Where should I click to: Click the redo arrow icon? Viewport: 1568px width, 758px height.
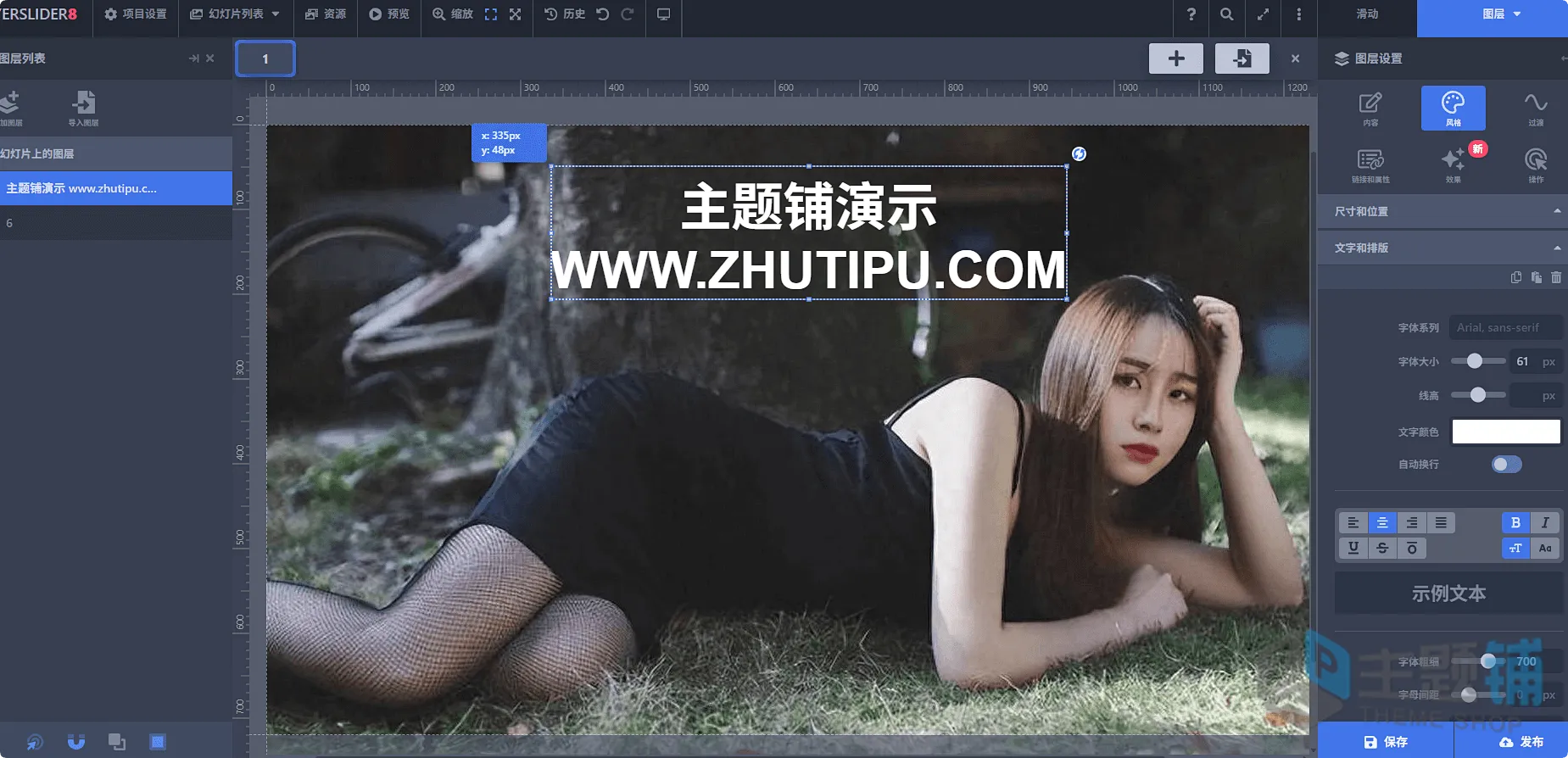click(628, 14)
